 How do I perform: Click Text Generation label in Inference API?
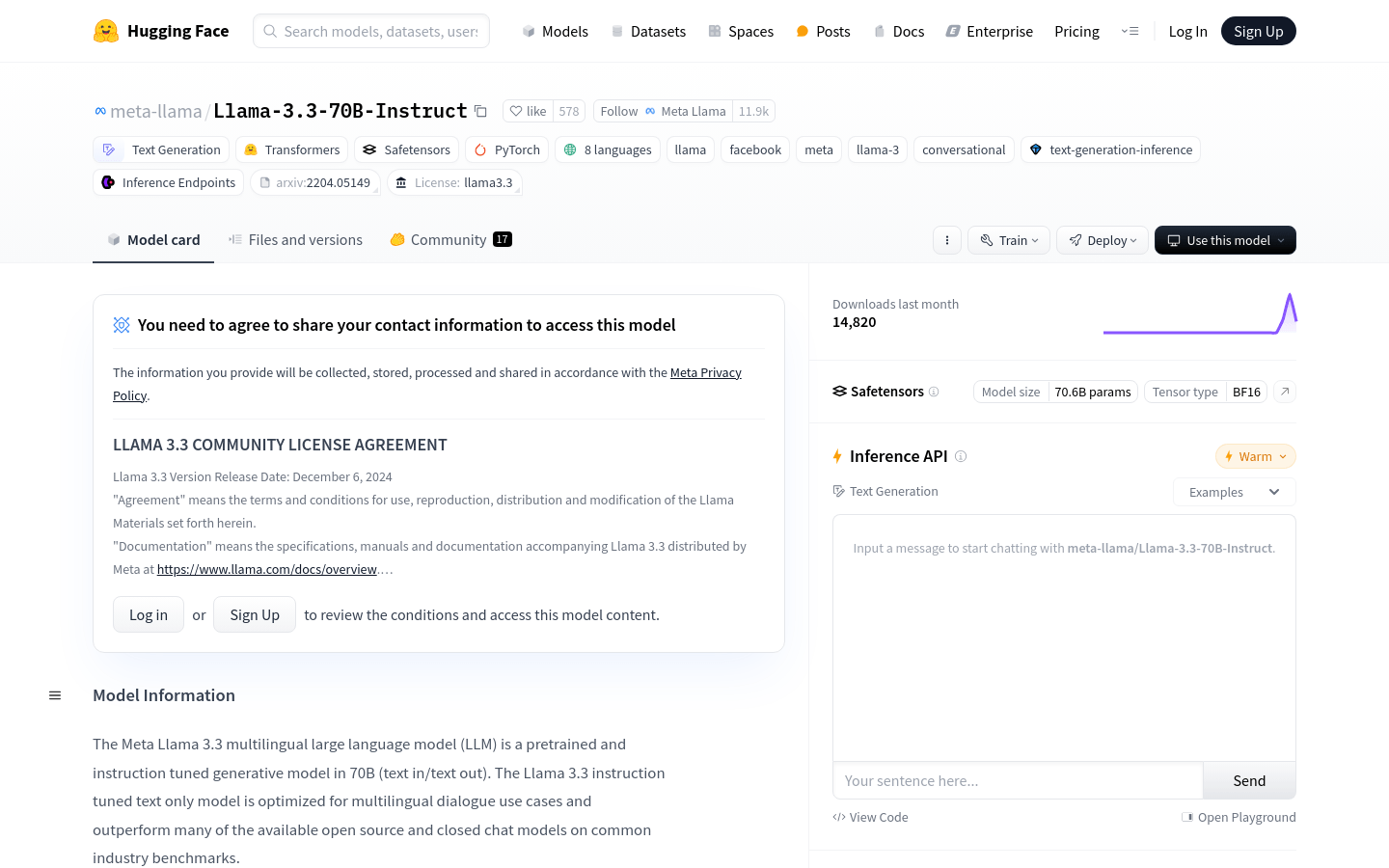pos(885,491)
